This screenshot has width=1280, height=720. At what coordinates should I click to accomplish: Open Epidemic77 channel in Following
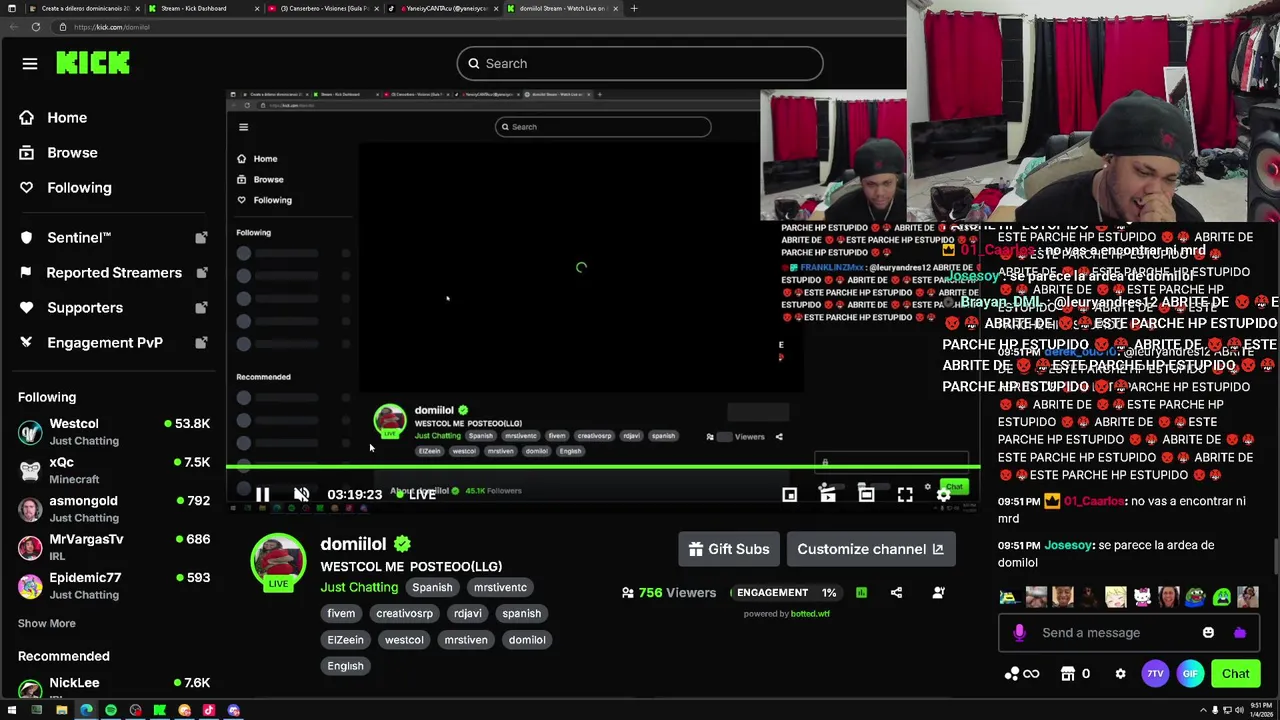tap(113, 585)
